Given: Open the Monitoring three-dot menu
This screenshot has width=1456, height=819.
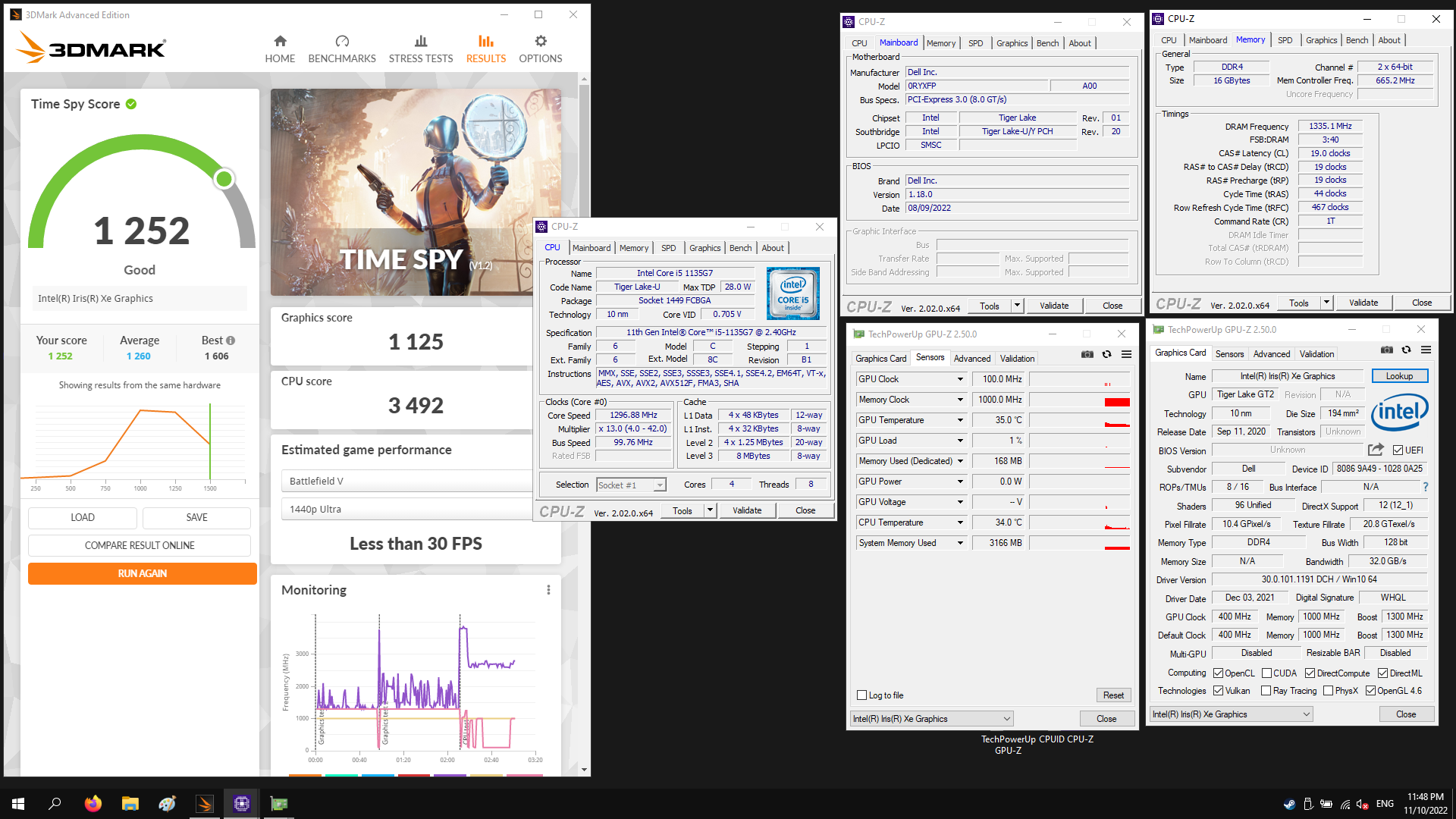Looking at the screenshot, I should [x=548, y=590].
